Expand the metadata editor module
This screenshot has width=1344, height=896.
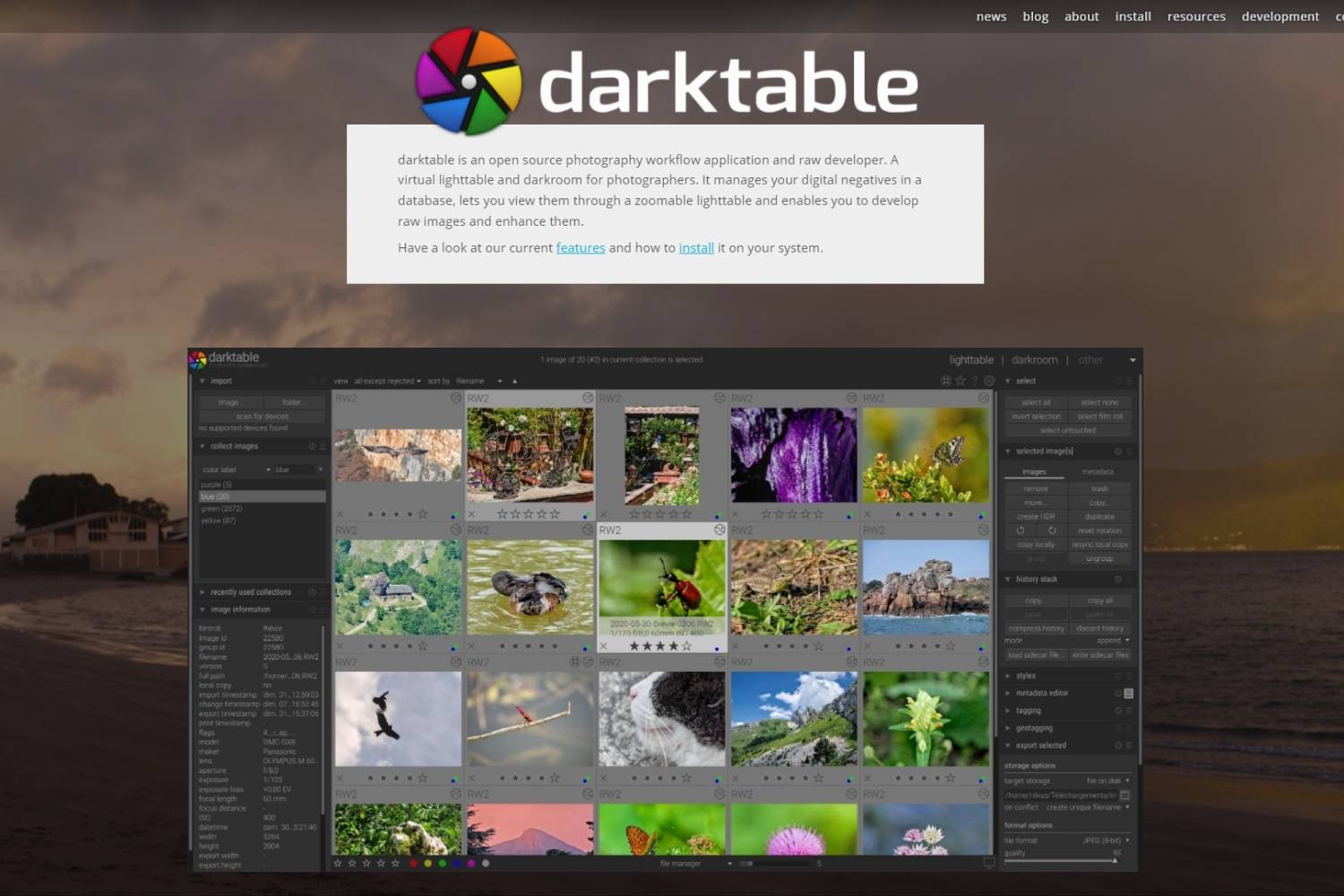coord(1008,694)
